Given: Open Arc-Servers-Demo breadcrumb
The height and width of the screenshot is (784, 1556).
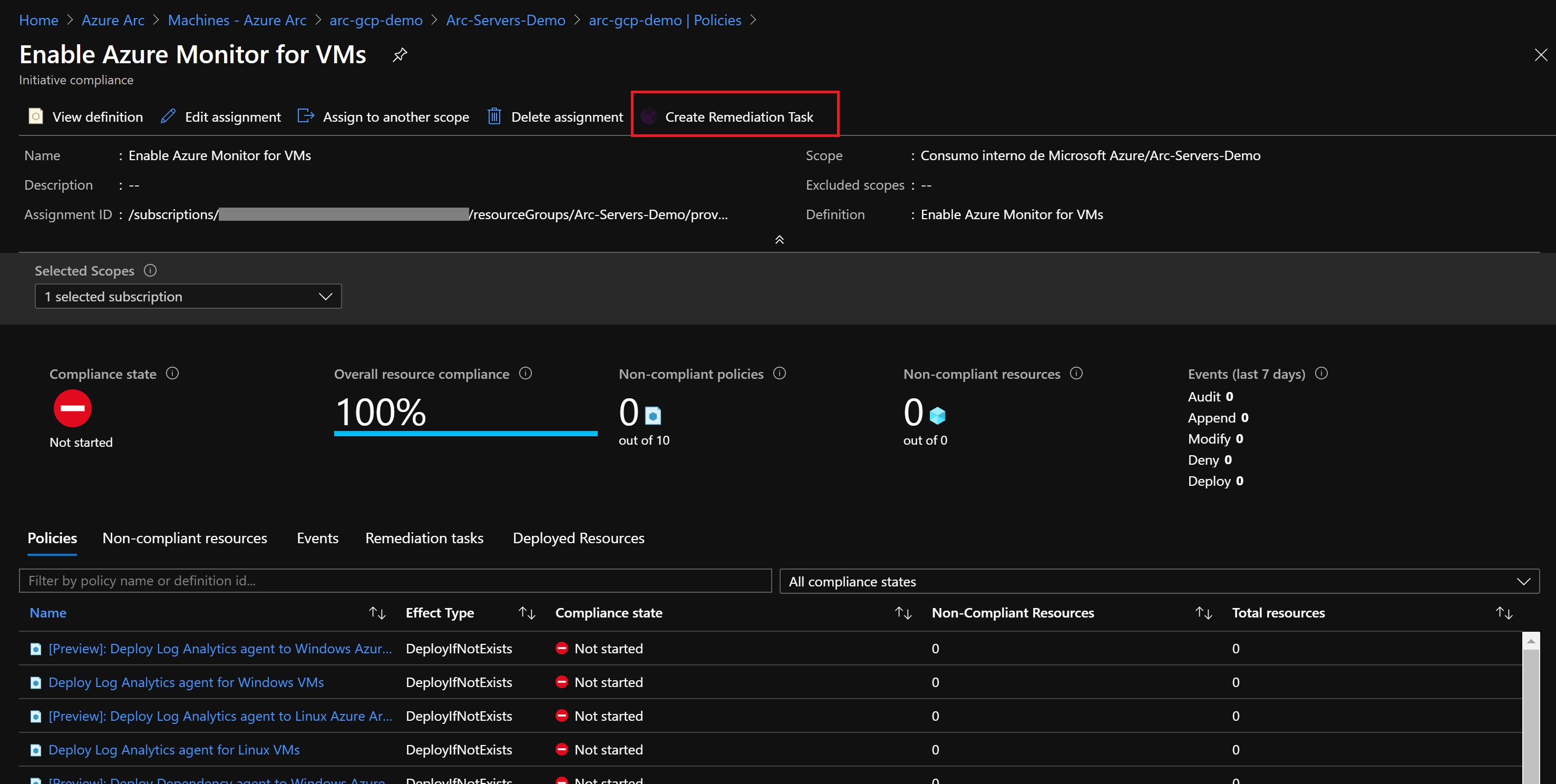Looking at the screenshot, I should (505, 20).
